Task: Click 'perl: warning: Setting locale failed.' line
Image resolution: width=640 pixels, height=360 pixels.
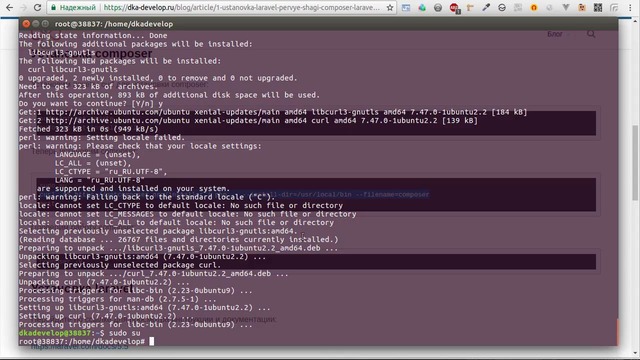Action: [102, 138]
